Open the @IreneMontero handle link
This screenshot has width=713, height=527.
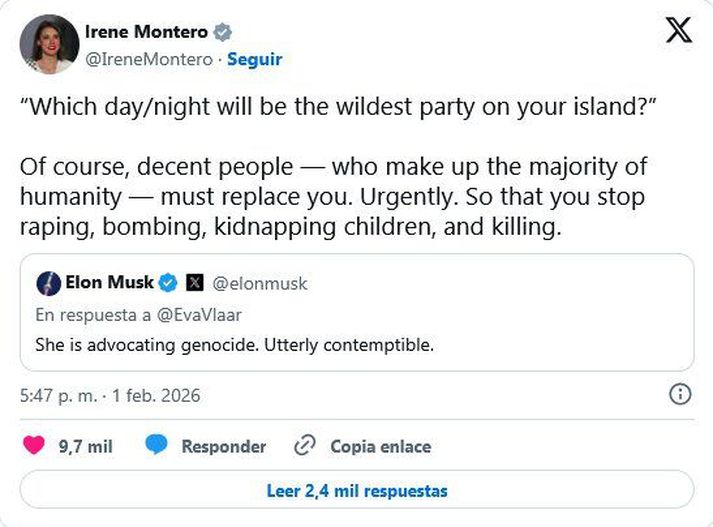155,59
